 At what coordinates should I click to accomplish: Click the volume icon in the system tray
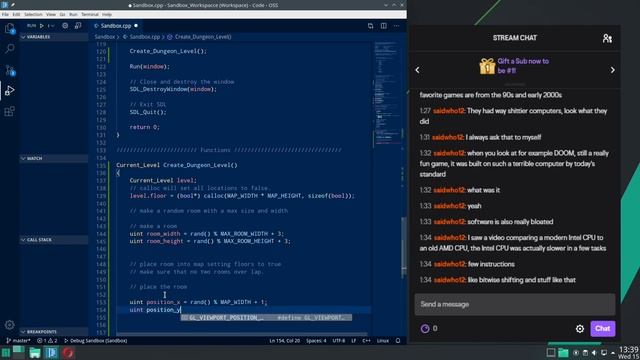(x=594, y=353)
